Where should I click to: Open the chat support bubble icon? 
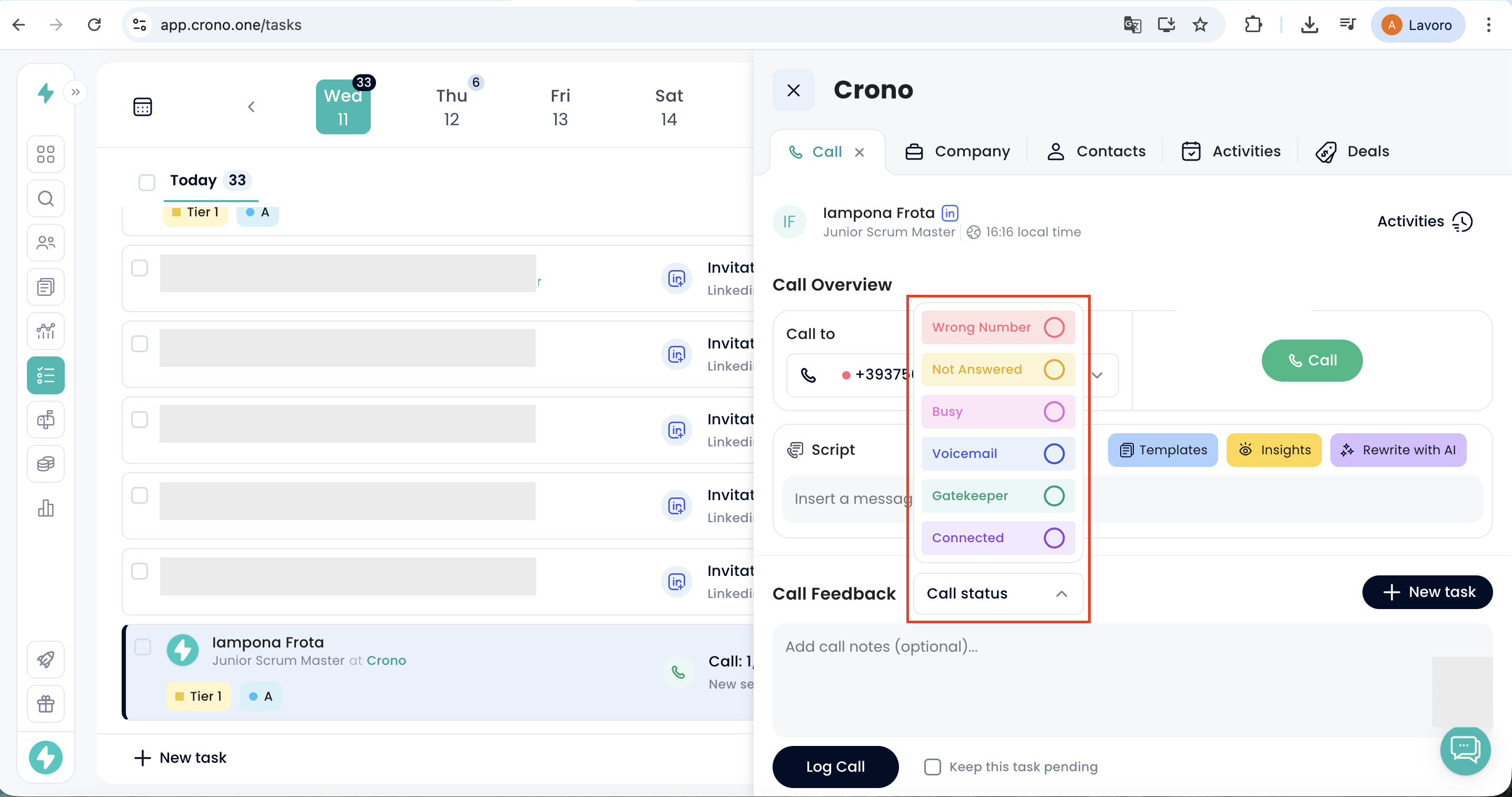pos(1465,750)
